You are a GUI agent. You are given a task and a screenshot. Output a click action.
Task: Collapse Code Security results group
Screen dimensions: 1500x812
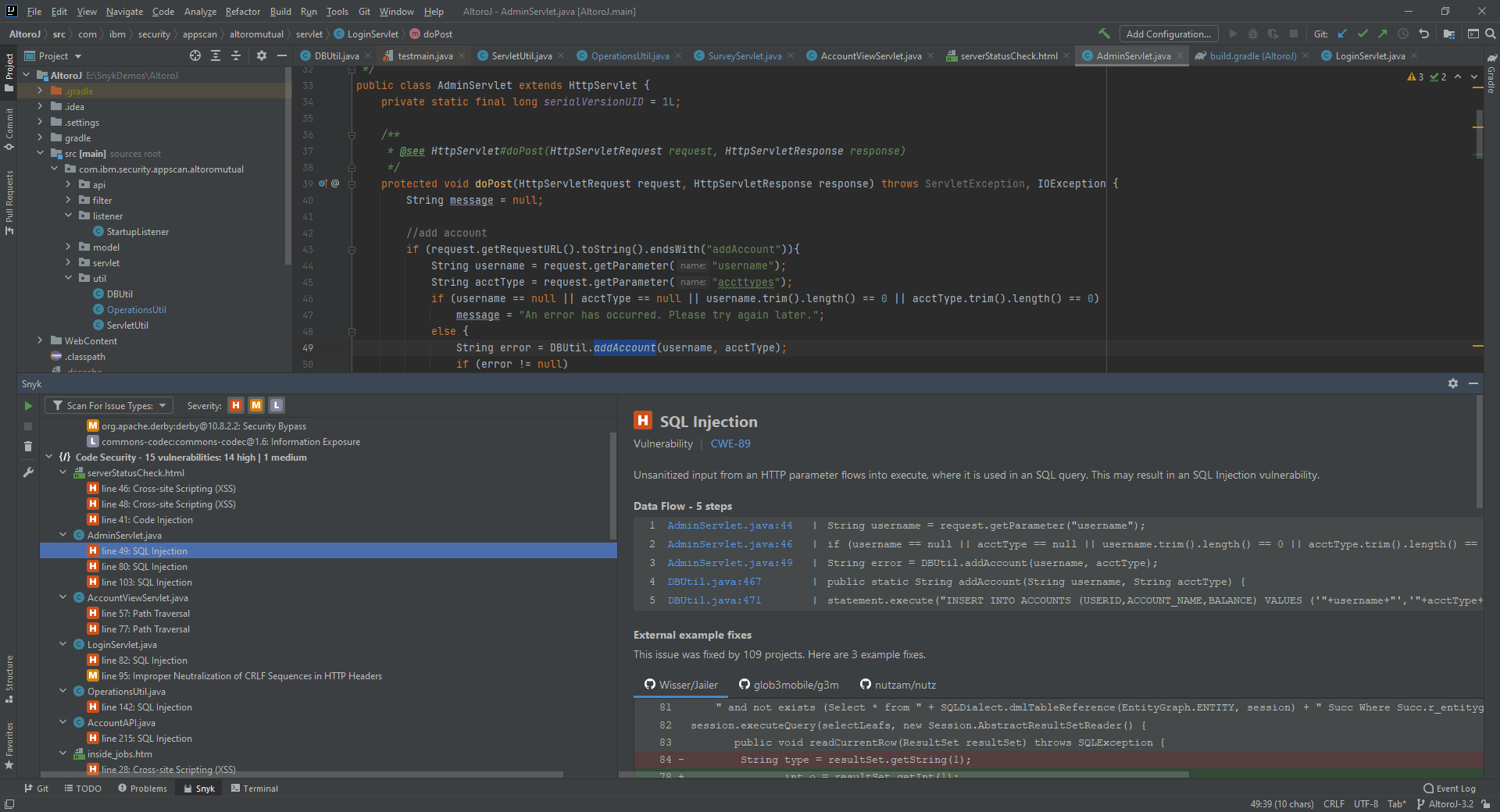click(x=49, y=457)
